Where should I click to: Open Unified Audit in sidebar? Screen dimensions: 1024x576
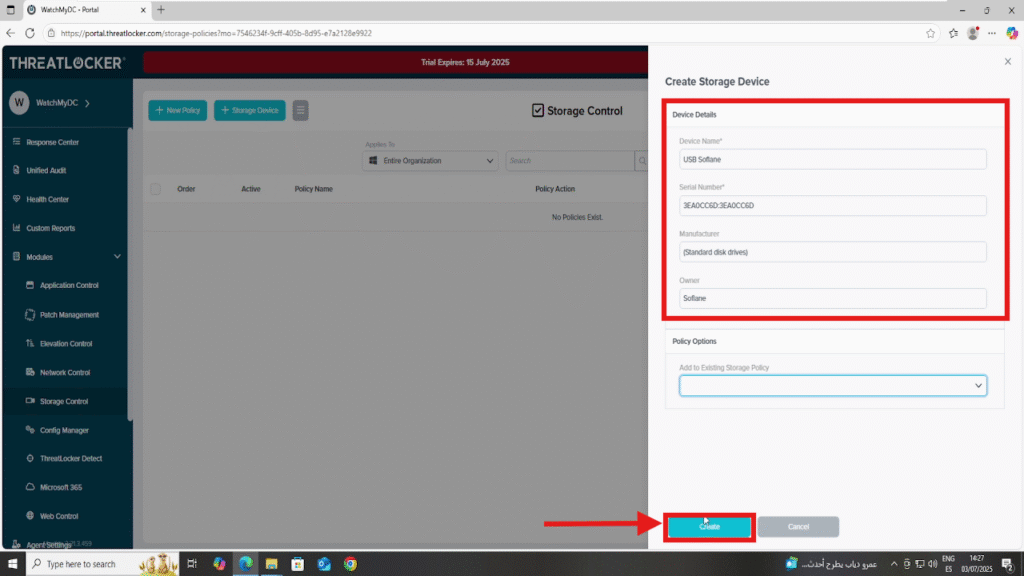point(46,170)
